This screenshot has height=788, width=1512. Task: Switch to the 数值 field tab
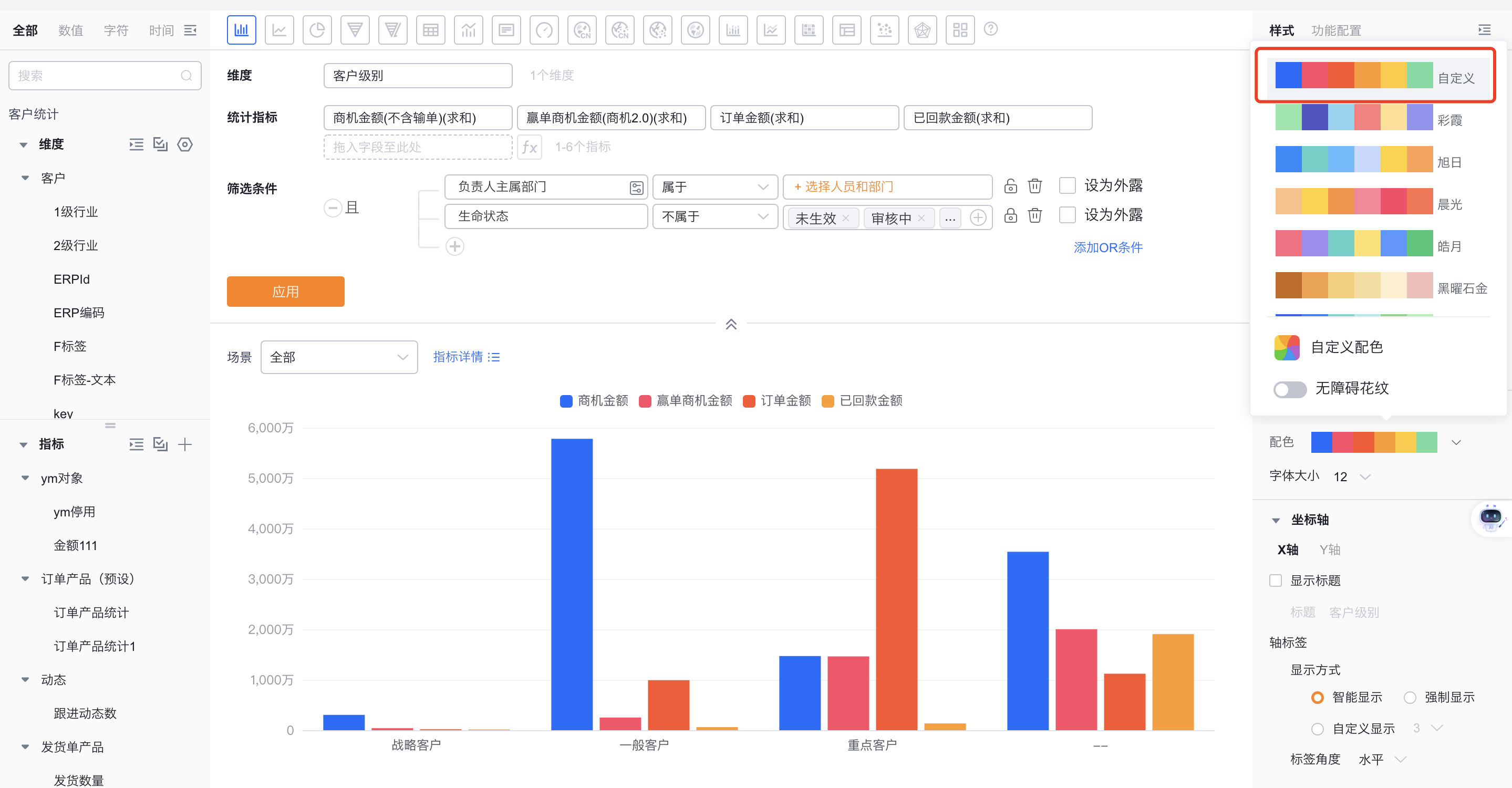pos(70,30)
